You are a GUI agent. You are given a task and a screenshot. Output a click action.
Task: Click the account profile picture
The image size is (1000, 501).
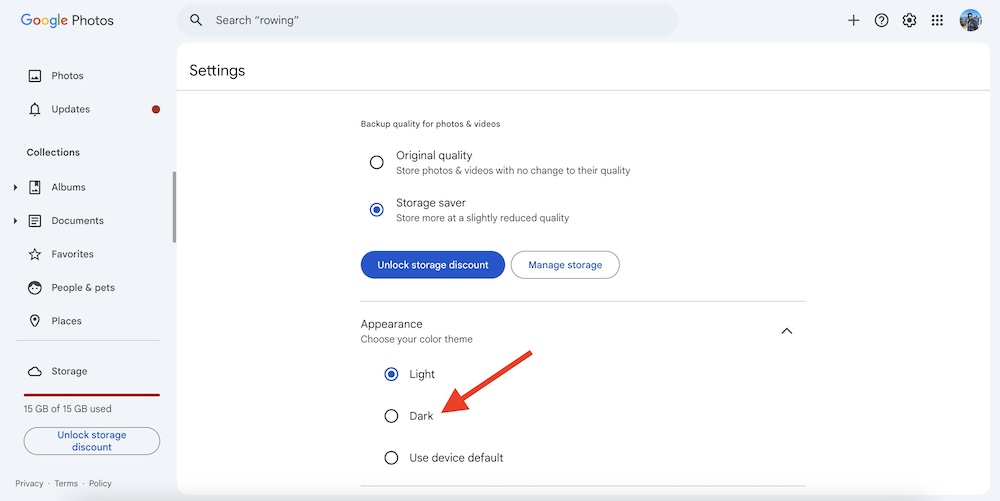(970, 20)
